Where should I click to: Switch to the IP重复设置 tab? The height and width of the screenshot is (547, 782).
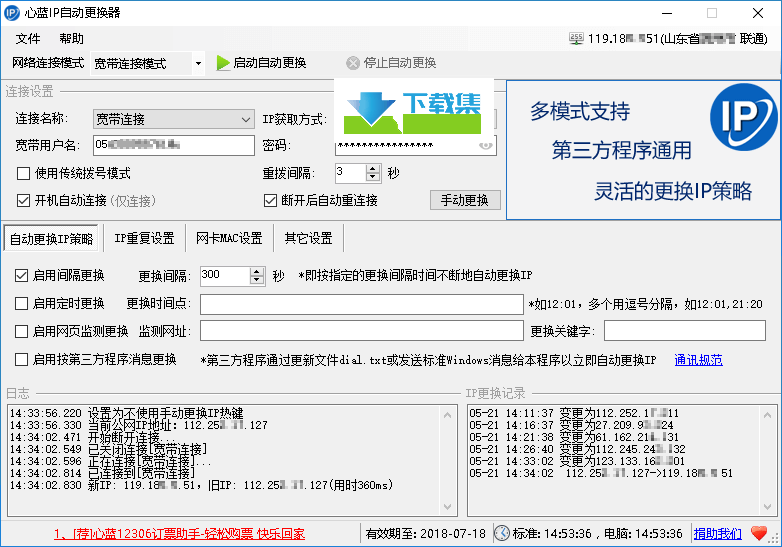point(144,238)
